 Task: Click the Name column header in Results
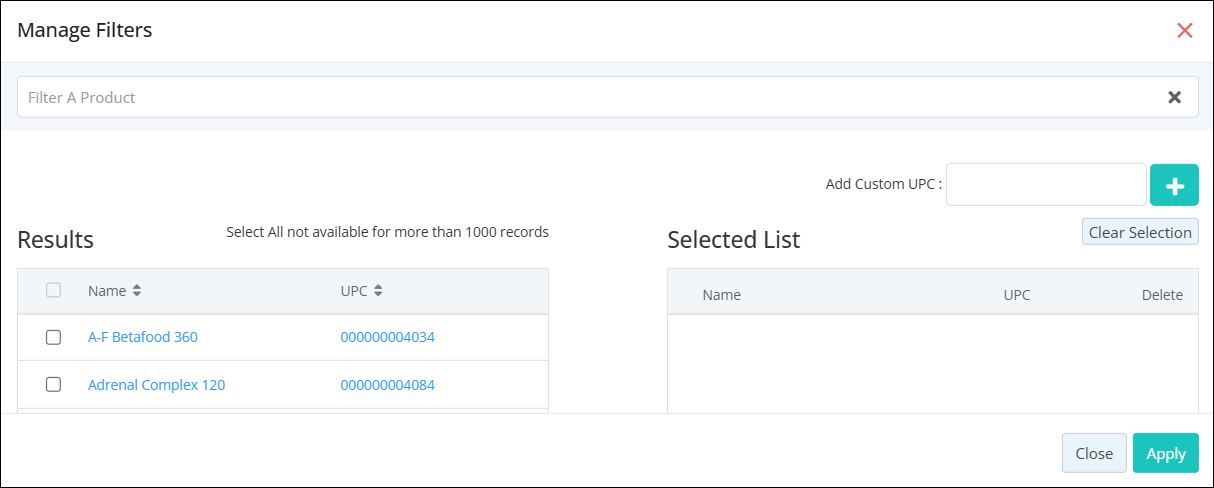107,291
